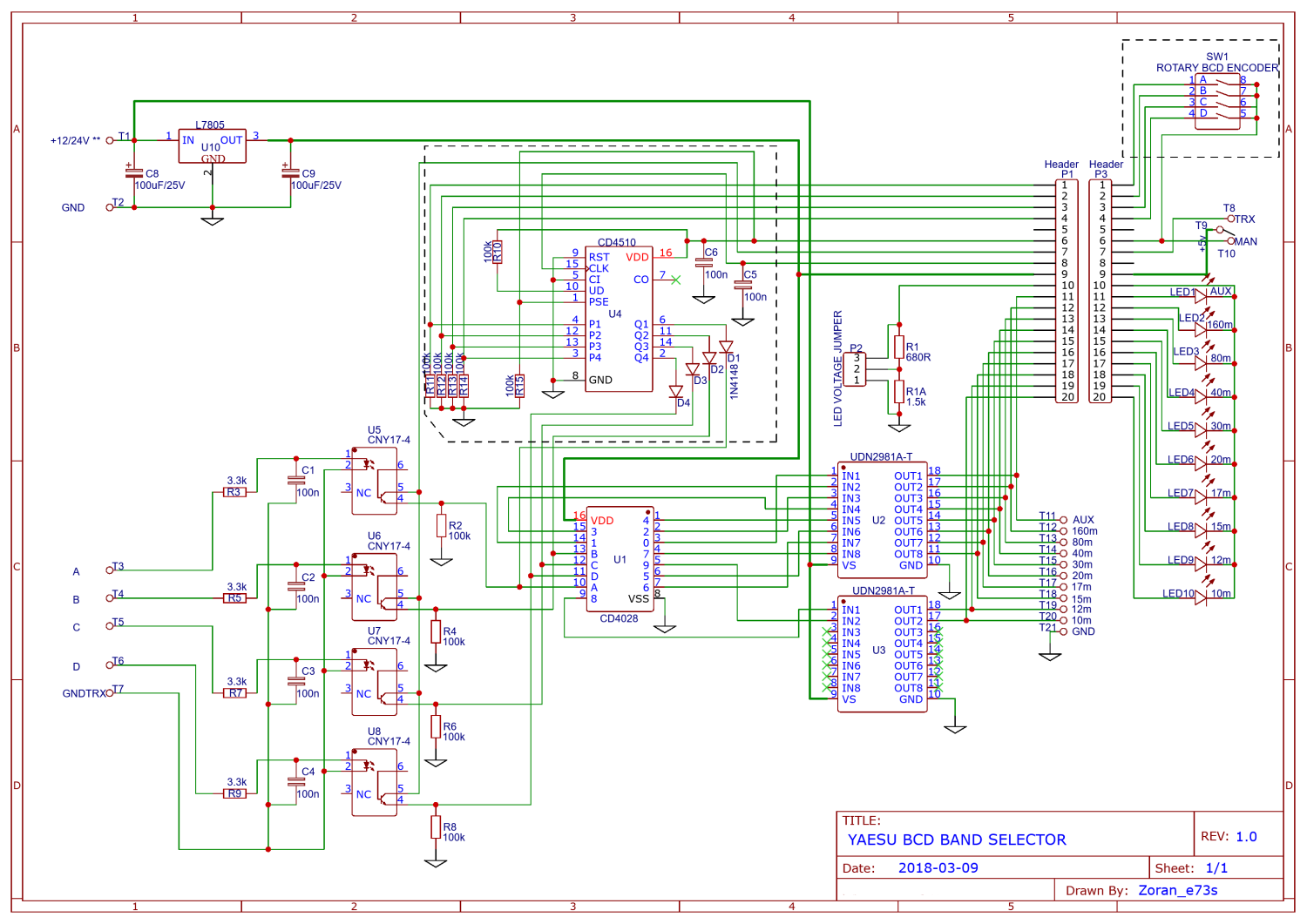The height and width of the screenshot is (924, 1307).
Task: Click resistor R1 680R symbol
Action: pyautogui.click(x=899, y=347)
